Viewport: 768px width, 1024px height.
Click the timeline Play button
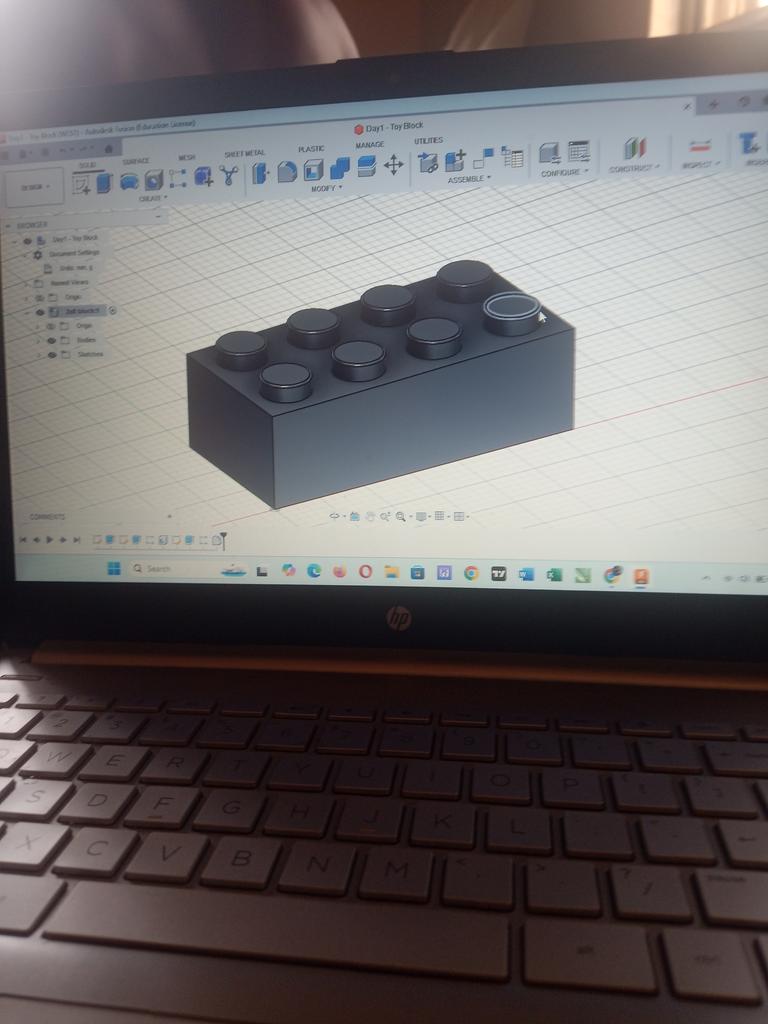[50, 540]
